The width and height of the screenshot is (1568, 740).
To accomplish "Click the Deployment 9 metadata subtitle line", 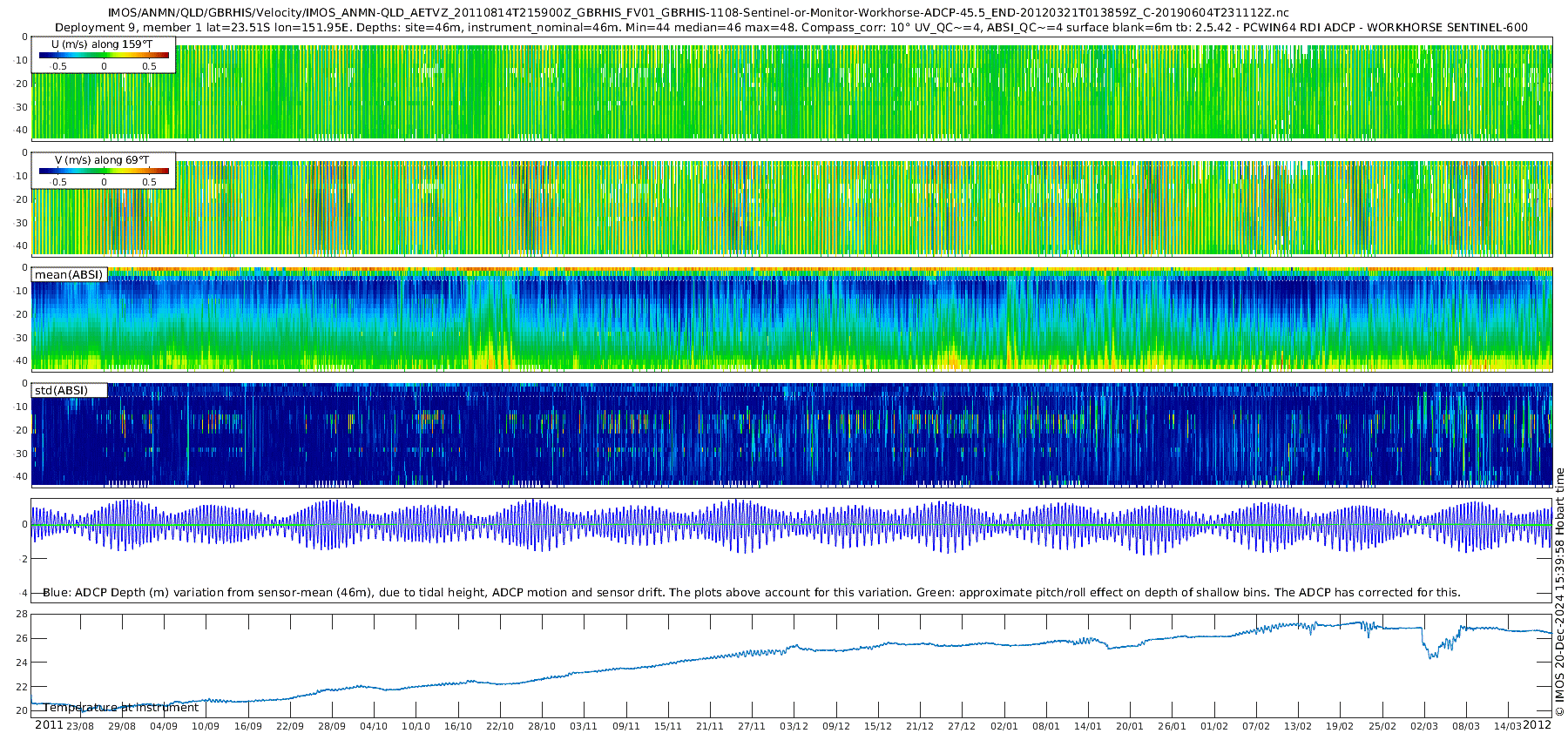I will (x=791, y=27).
